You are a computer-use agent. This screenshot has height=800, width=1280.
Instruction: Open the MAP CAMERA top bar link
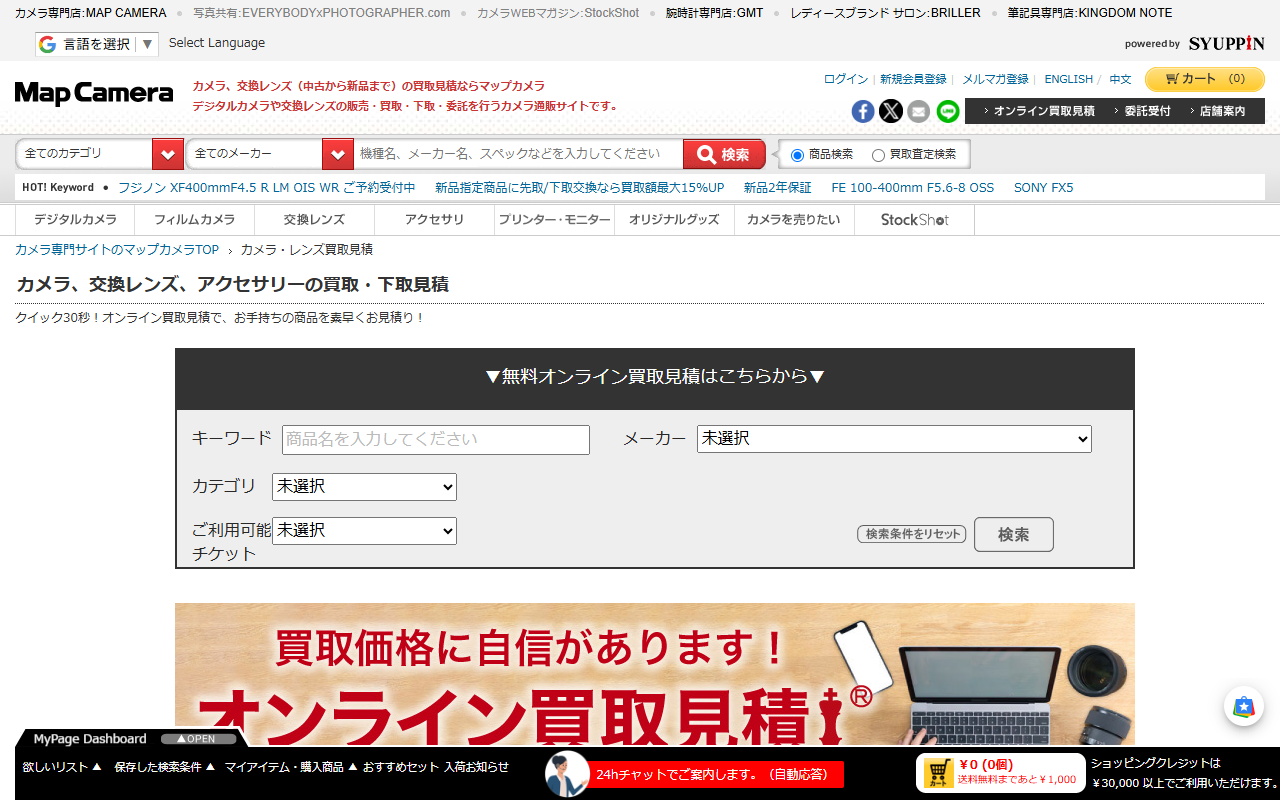tap(91, 13)
